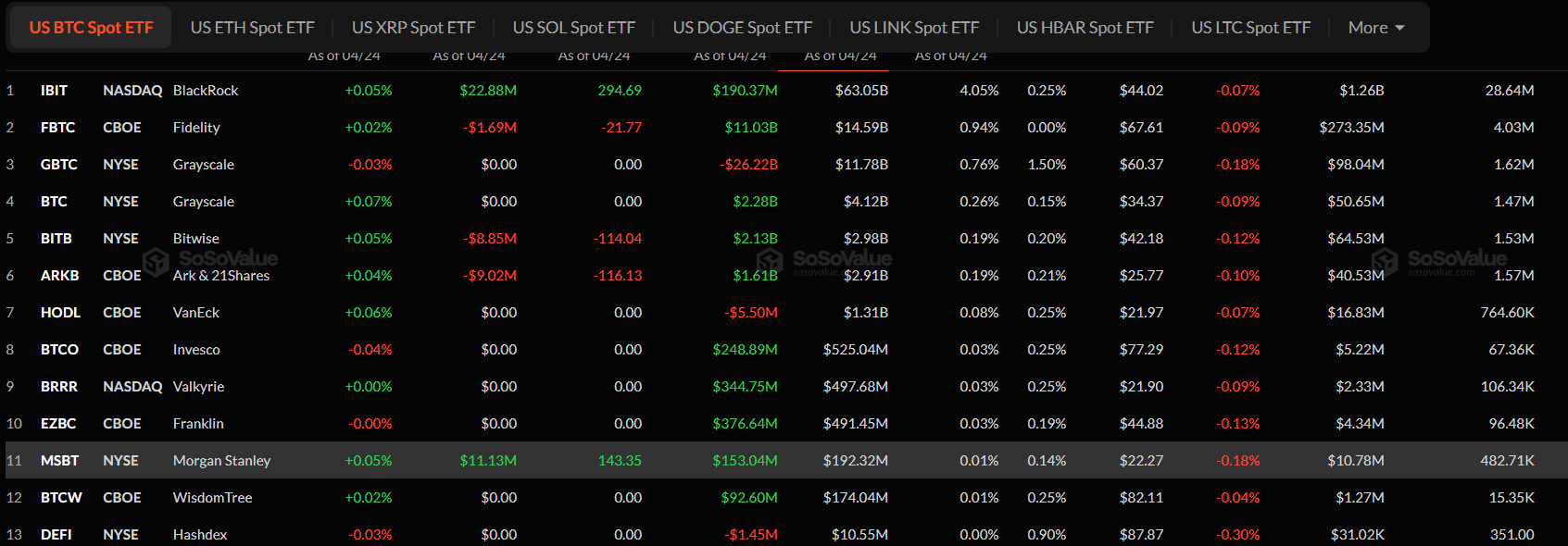Open the More tabs dropdown
This screenshot has width=1568, height=546.
tap(1376, 28)
